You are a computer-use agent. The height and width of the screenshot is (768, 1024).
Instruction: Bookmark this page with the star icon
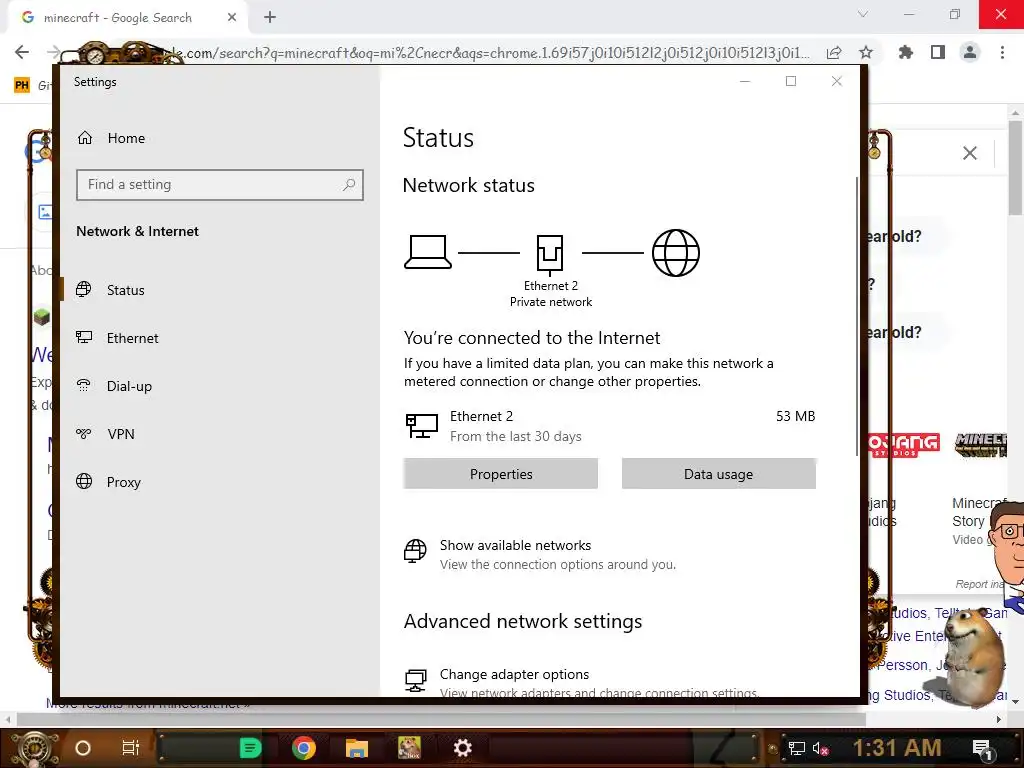(866, 52)
